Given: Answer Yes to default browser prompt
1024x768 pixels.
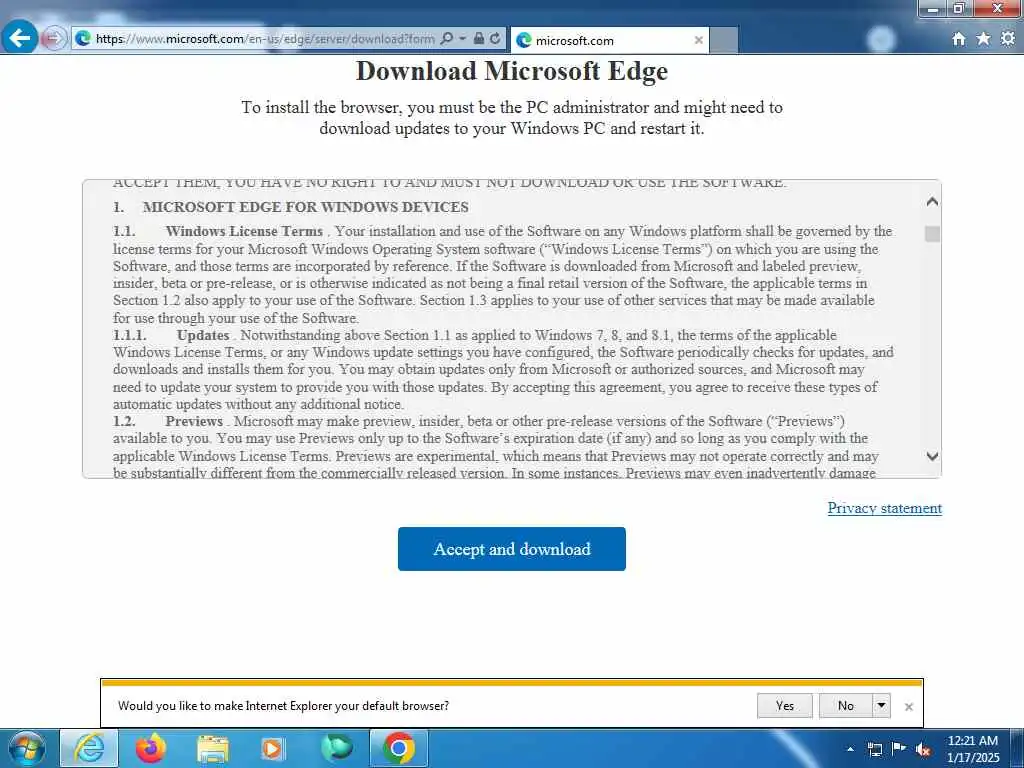Looking at the screenshot, I should pyautogui.click(x=784, y=705).
